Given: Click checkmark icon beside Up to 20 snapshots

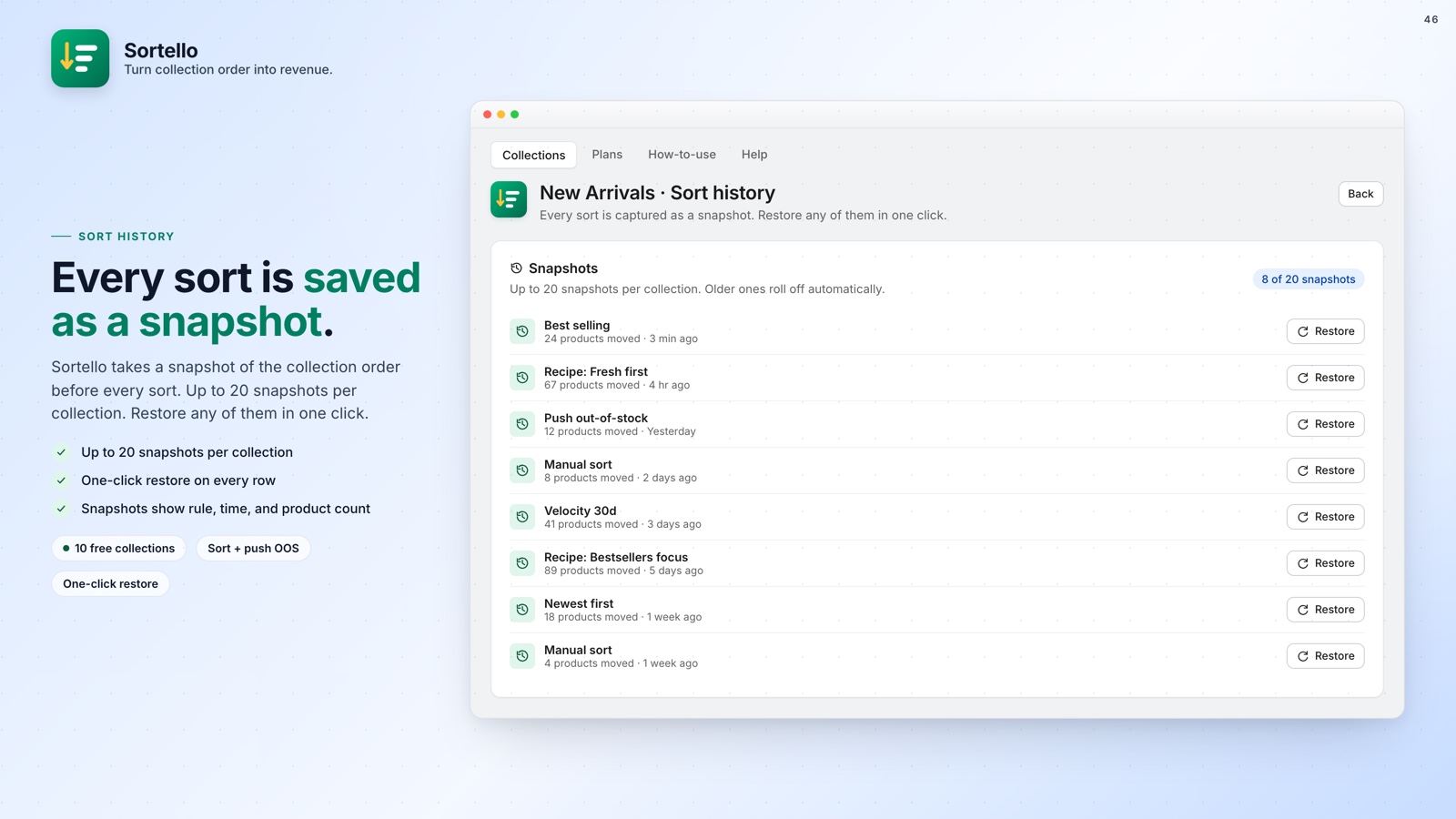Looking at the screenshot, I should point(61,452).
